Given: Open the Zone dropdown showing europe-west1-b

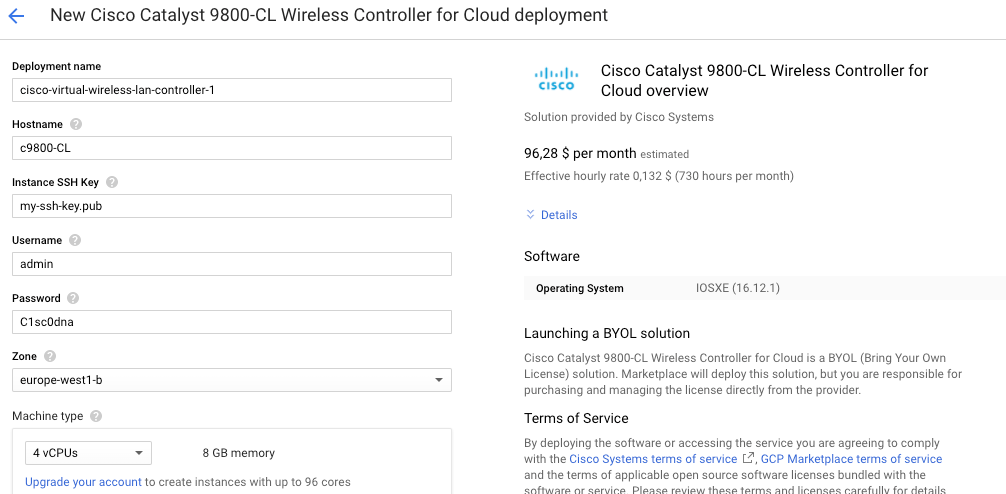Looking at the screenshot, I should (231, 380).
